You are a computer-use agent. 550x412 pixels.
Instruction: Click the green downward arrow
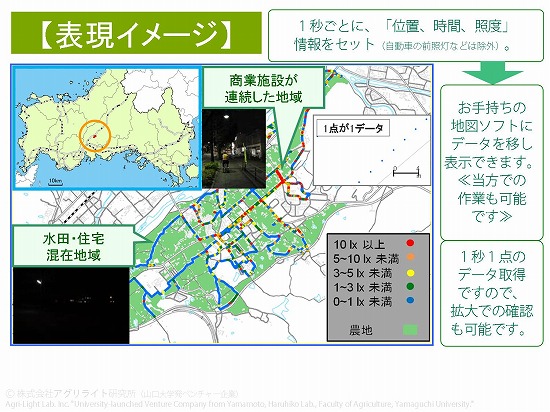click(492, 73)
